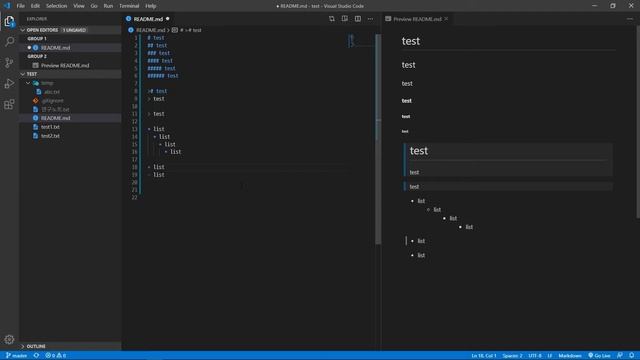
Task: Open the .gitignore file in explorer
Action: 70,100
